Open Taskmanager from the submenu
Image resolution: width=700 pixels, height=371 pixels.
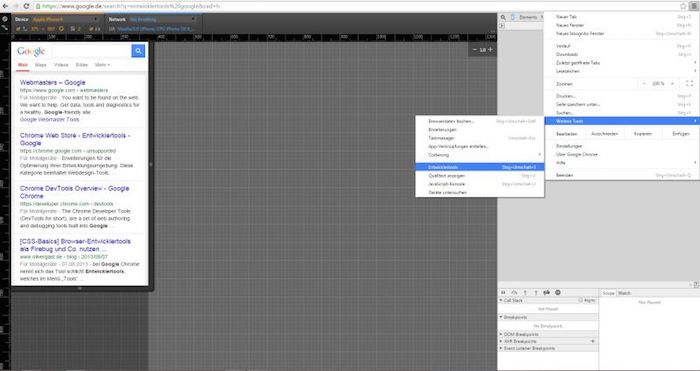(479, 138)
